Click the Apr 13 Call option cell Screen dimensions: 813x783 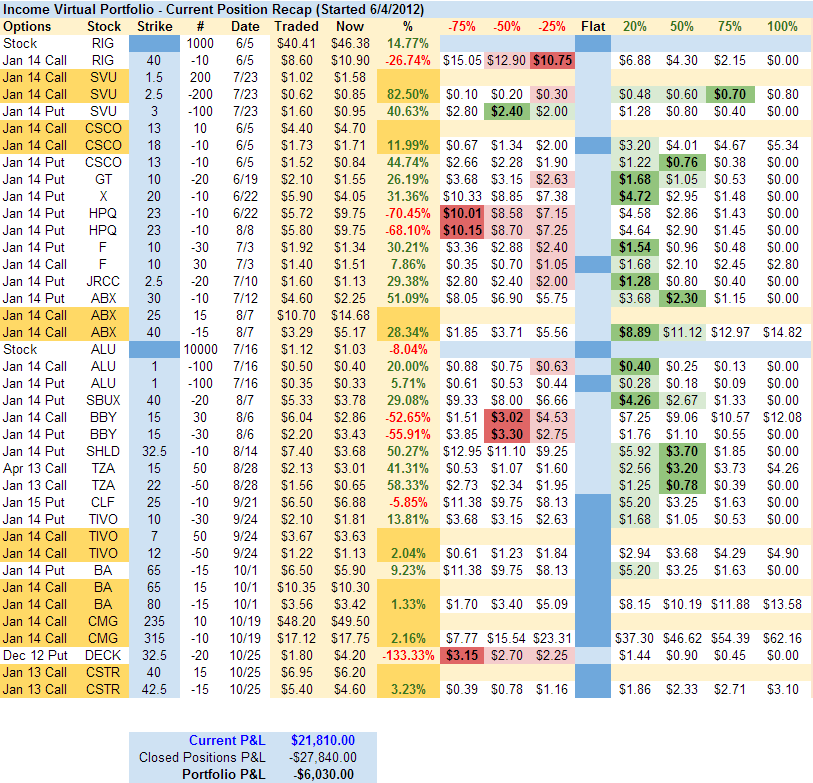pyautogui.click(x=33, y=468)
